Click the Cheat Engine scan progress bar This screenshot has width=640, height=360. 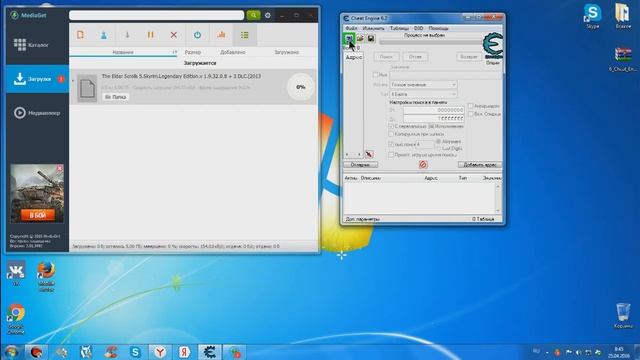click(x=431, y=42)
